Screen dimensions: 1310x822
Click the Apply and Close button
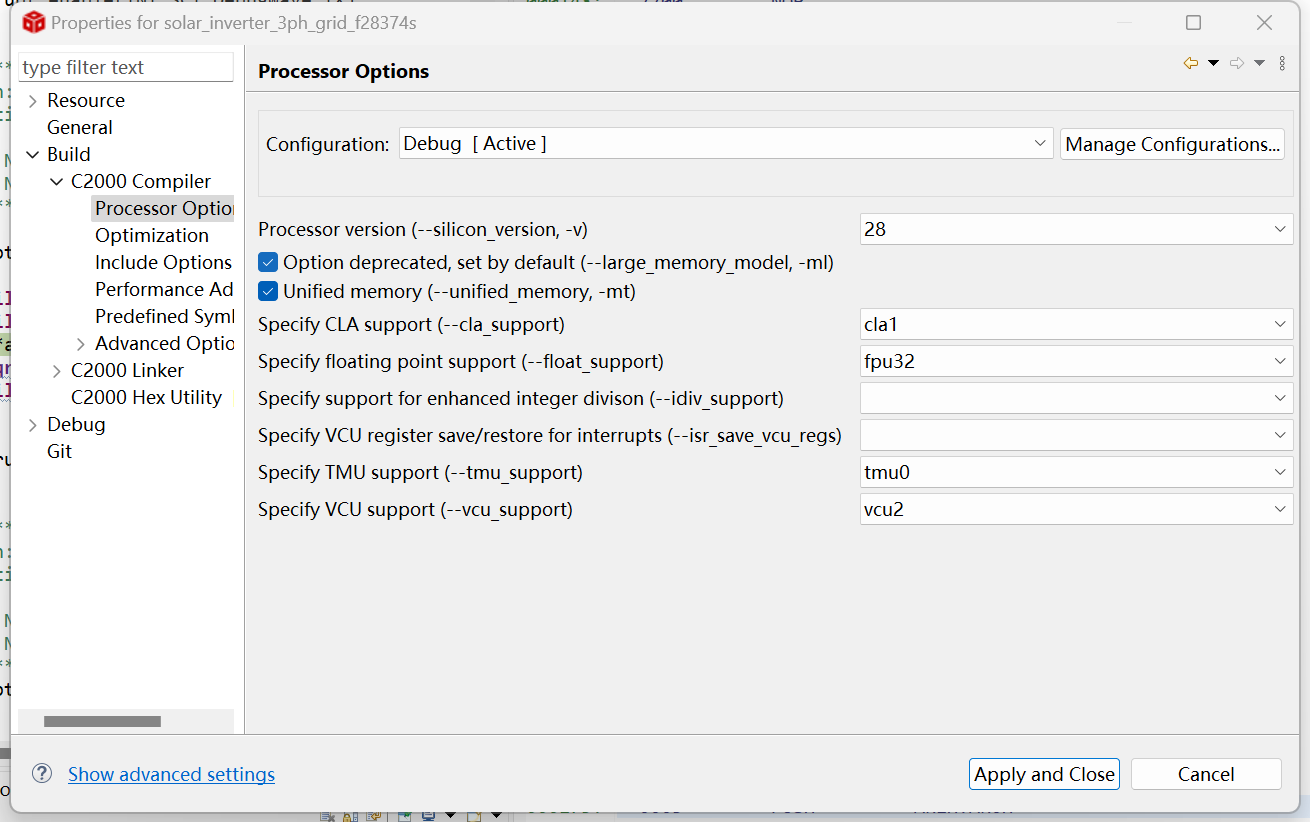pyautogui.click(x=1044, y=774)
